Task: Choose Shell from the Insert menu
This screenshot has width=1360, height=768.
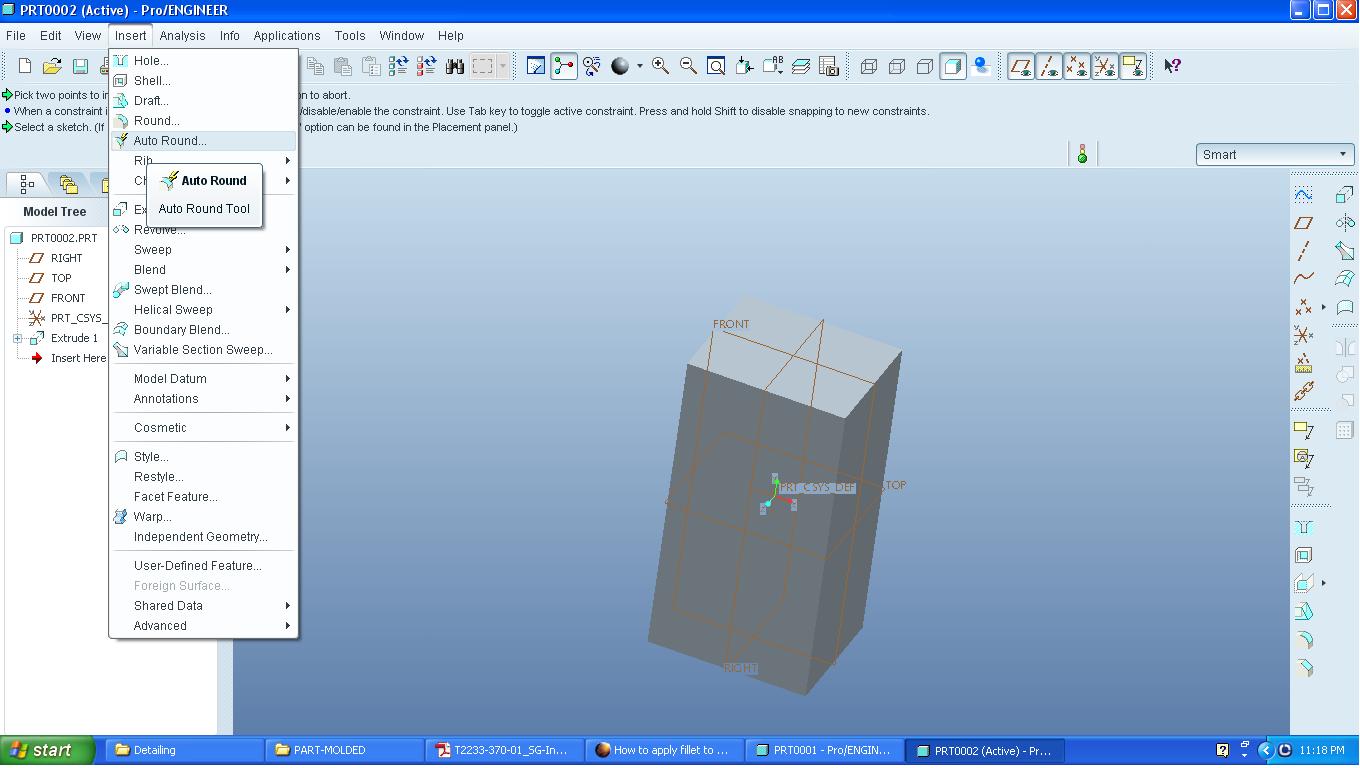Action: 203,81
